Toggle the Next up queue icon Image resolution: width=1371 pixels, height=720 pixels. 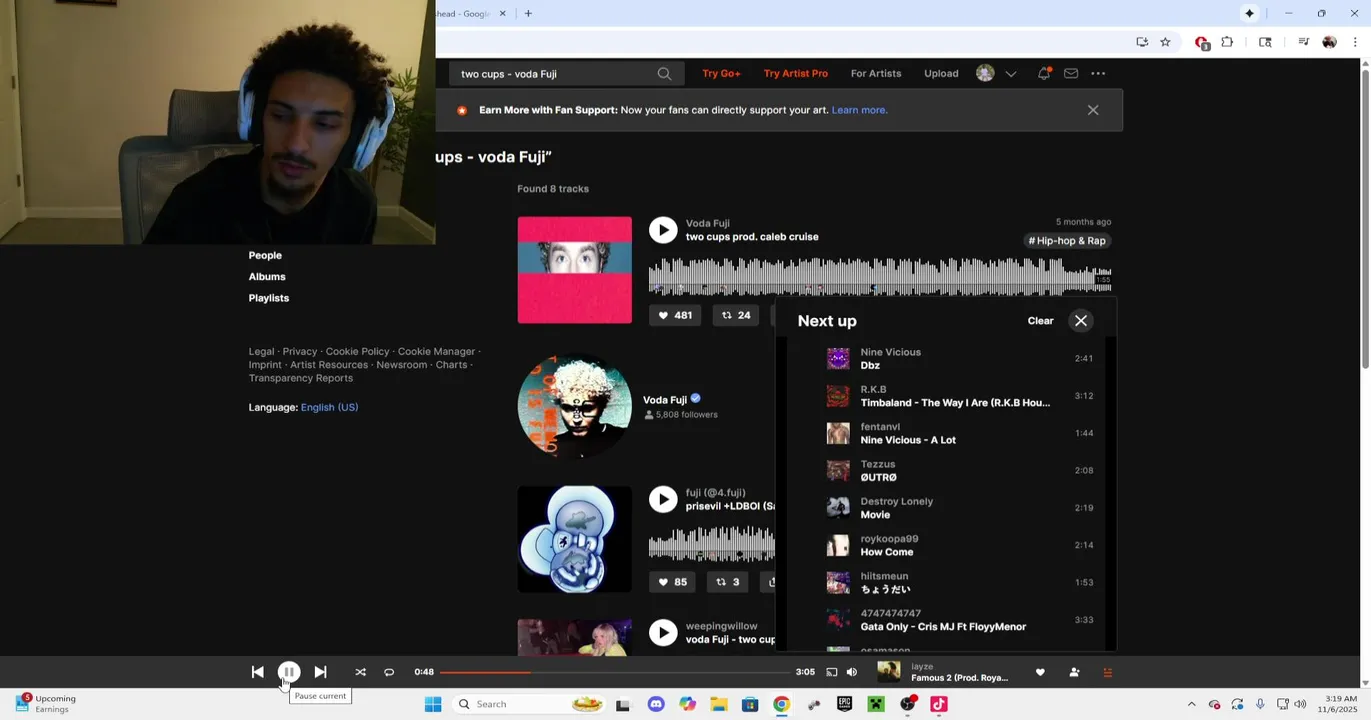(1107, 672)
